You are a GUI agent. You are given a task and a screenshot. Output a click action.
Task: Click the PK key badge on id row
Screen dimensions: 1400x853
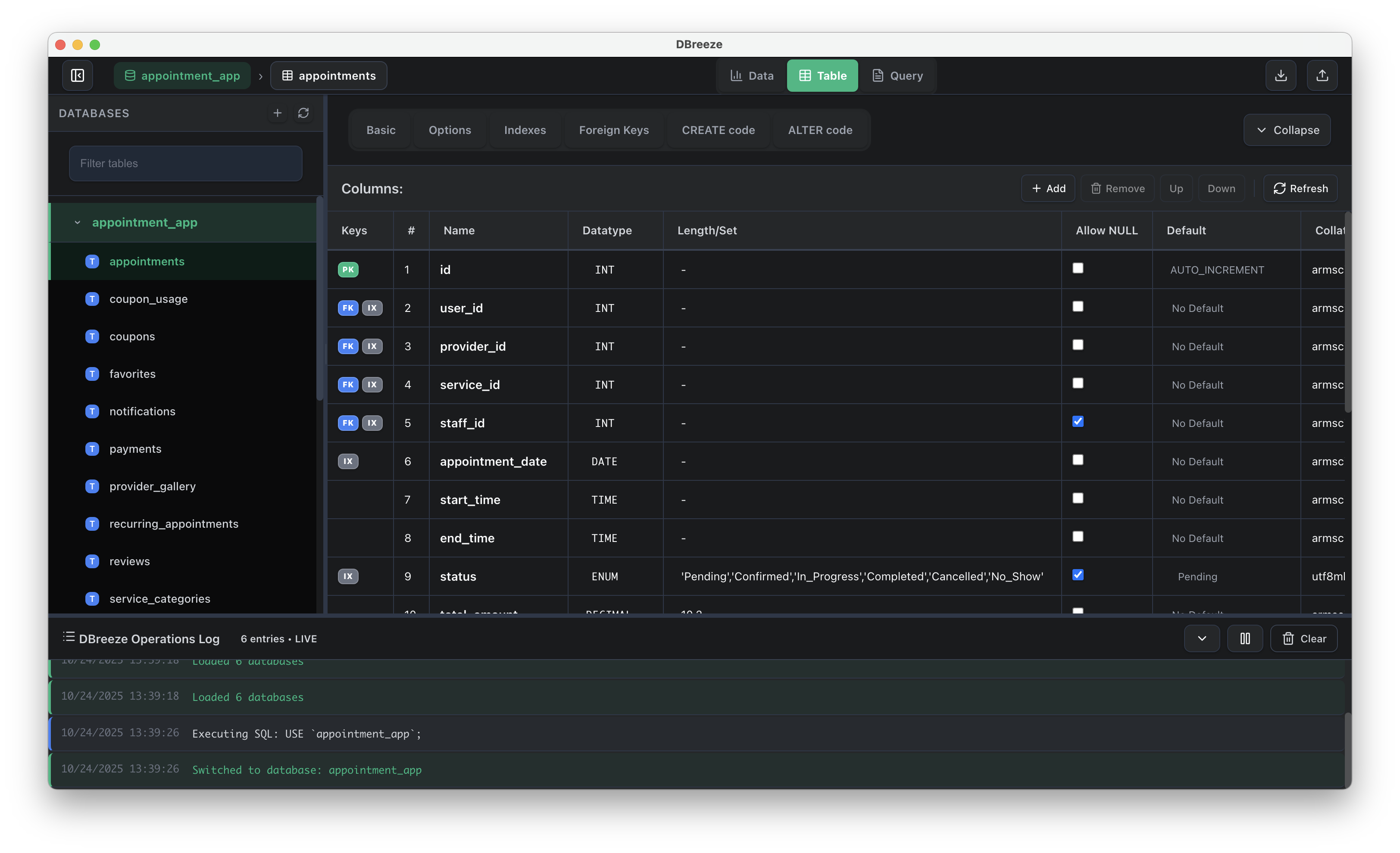click(x=348, y=270)
